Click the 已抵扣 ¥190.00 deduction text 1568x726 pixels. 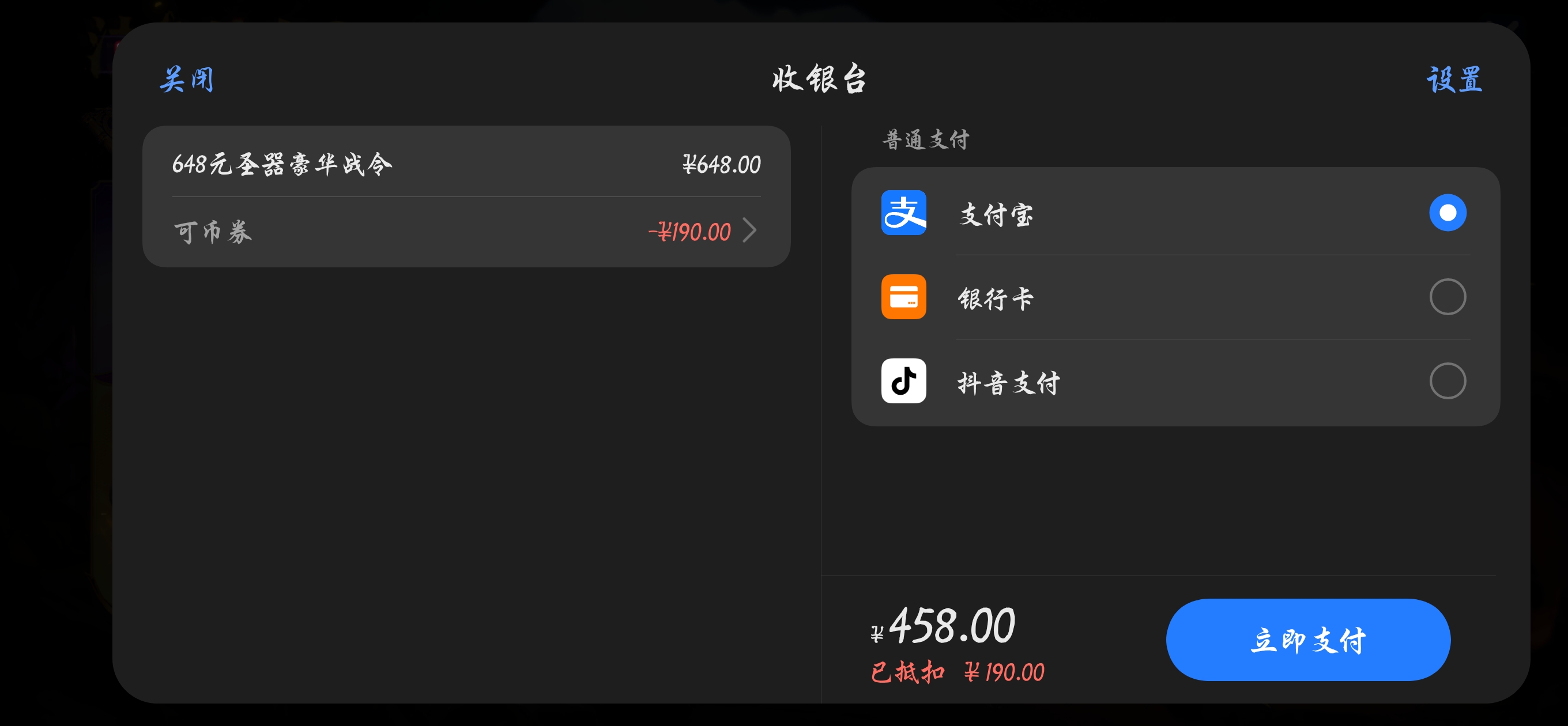point(957,672)
